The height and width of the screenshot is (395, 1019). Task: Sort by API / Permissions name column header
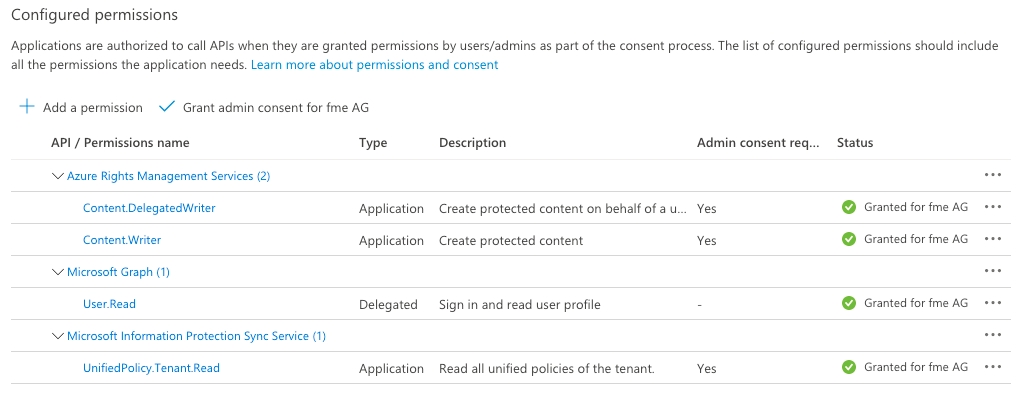[x=120, y=143]
